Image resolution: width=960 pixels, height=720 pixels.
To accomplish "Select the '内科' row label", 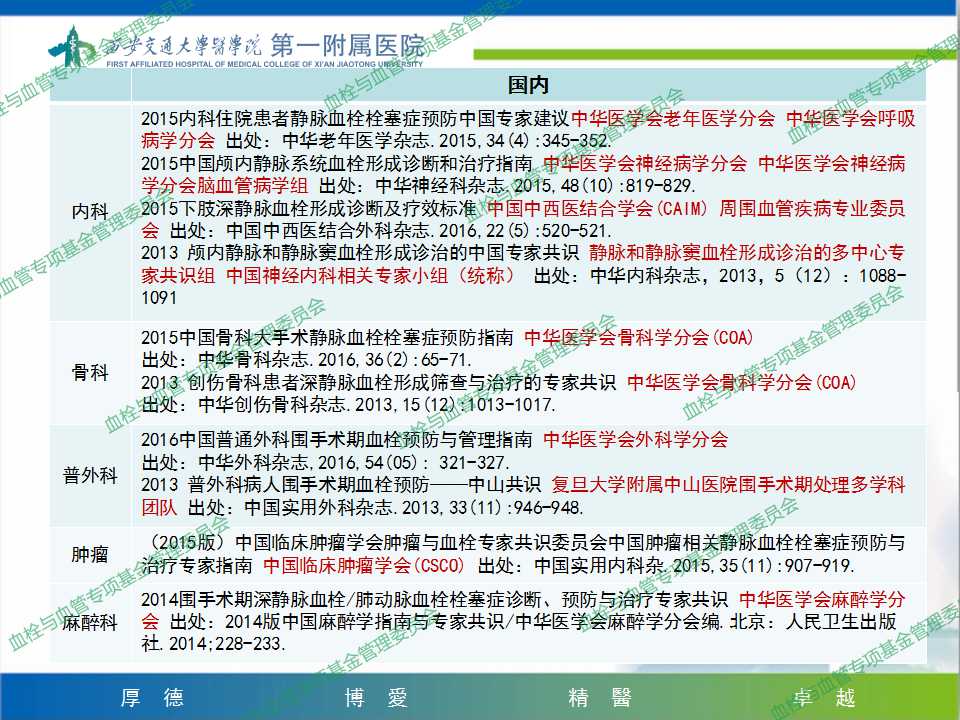I will coord(90,211).
